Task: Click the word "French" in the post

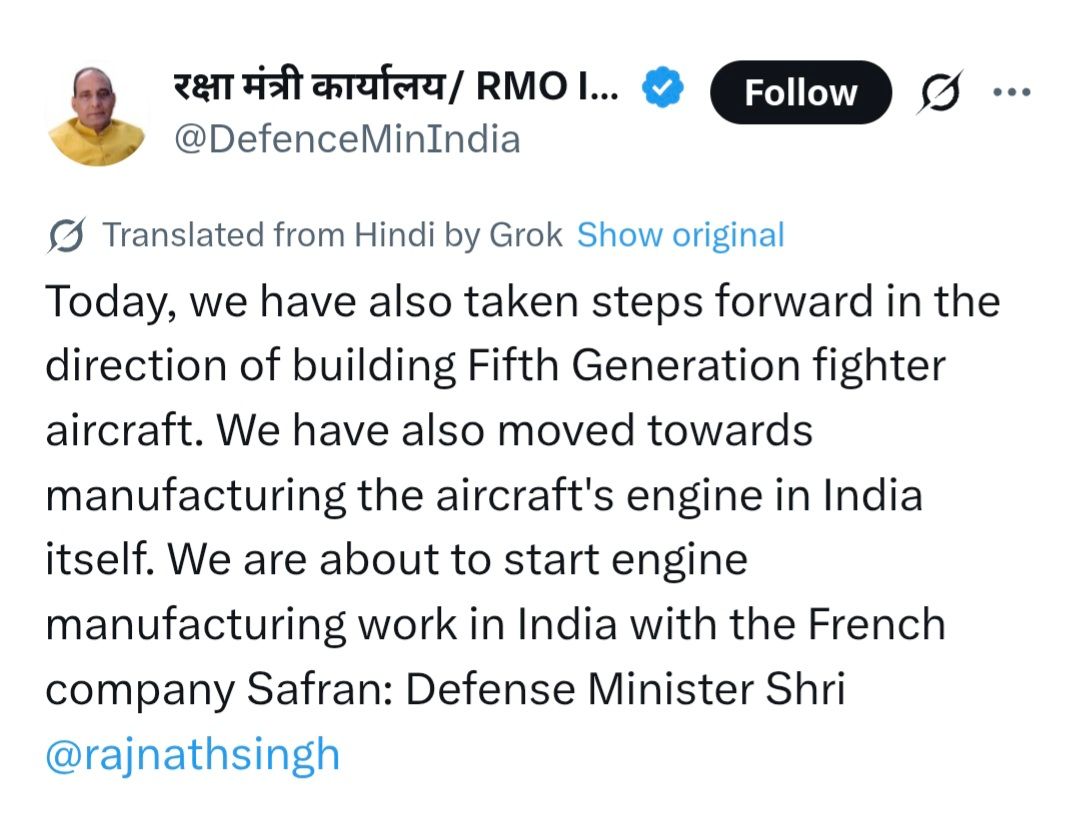Action: (875, 625)
